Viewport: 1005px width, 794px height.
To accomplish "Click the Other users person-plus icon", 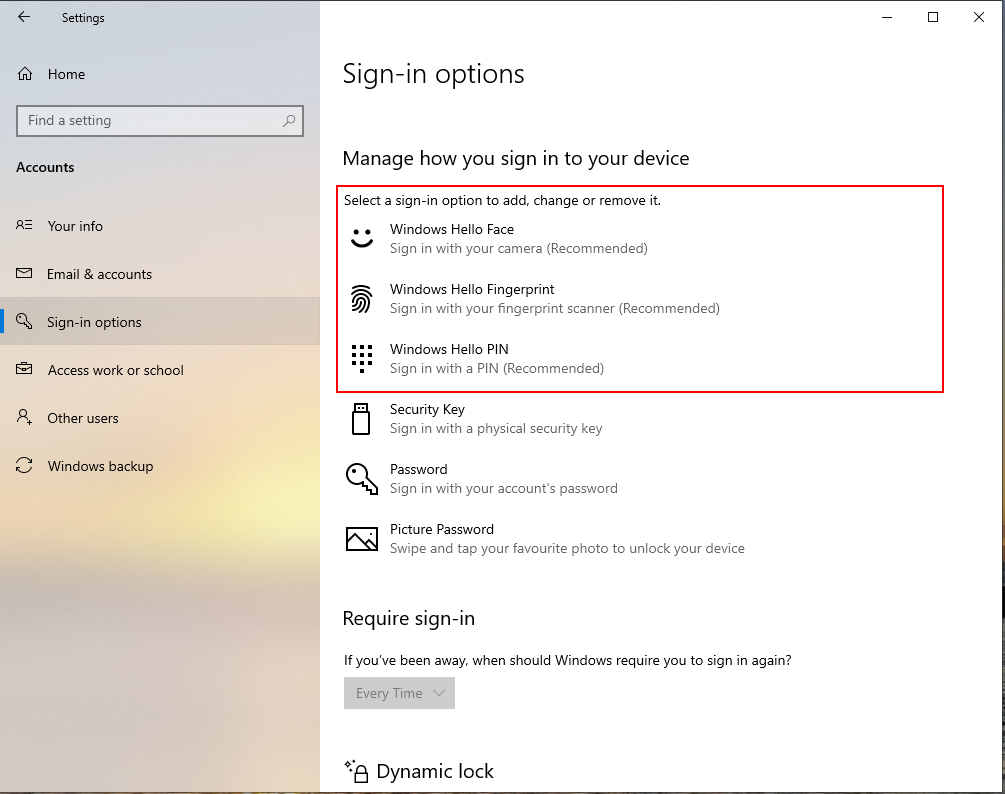I will click(24, 417).
